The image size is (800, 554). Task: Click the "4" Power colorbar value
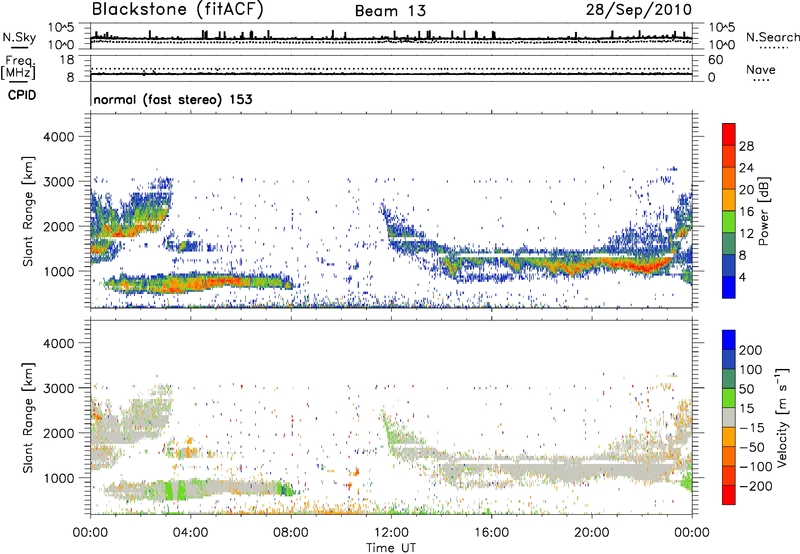pos(743,278)
